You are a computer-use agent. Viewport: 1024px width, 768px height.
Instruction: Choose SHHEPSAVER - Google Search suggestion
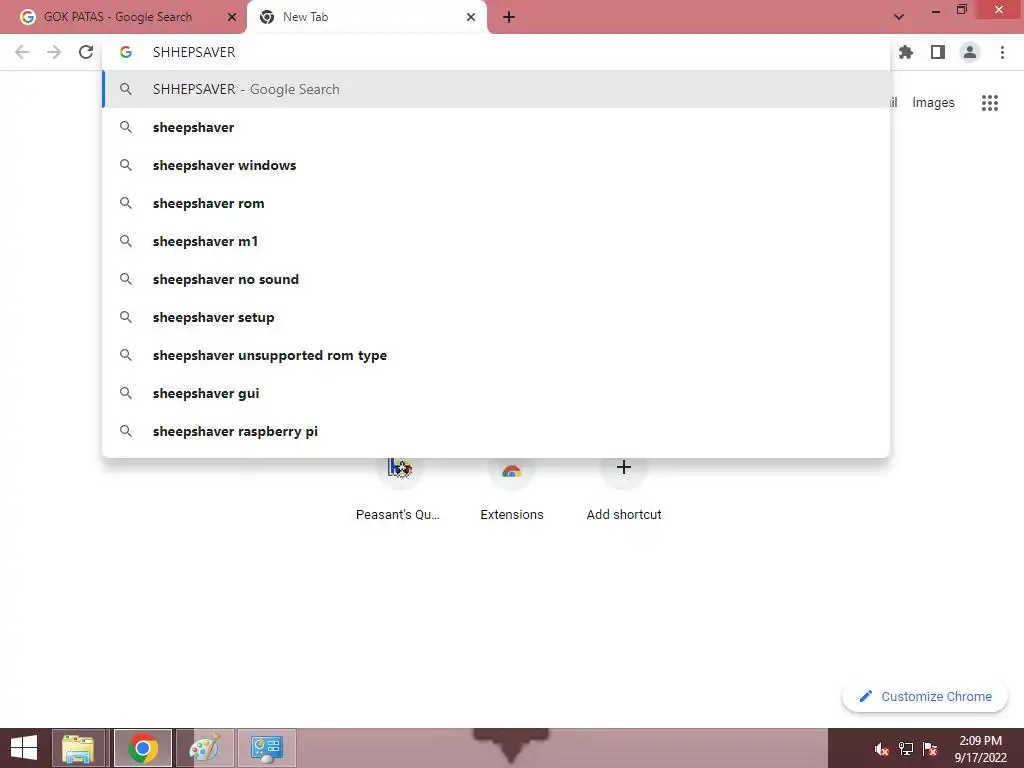pos(496,89)
